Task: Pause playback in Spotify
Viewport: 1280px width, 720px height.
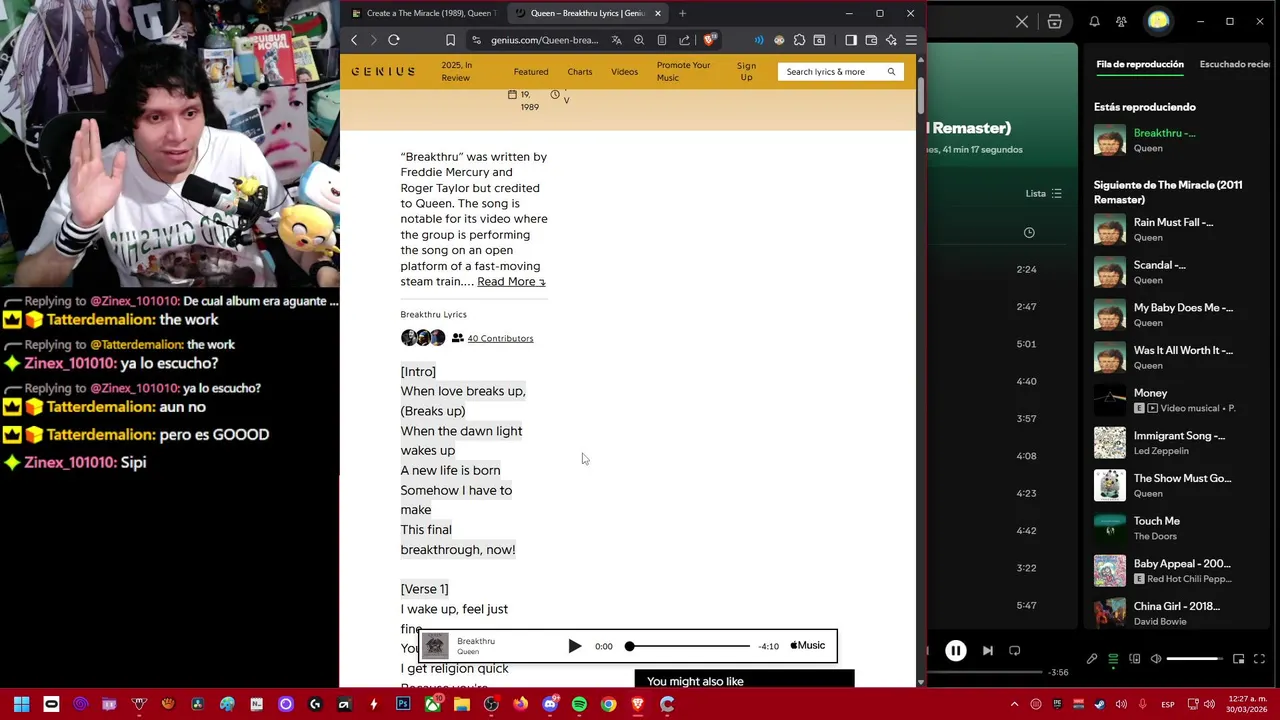Action: pyautogui.click(x=956, y=651)
